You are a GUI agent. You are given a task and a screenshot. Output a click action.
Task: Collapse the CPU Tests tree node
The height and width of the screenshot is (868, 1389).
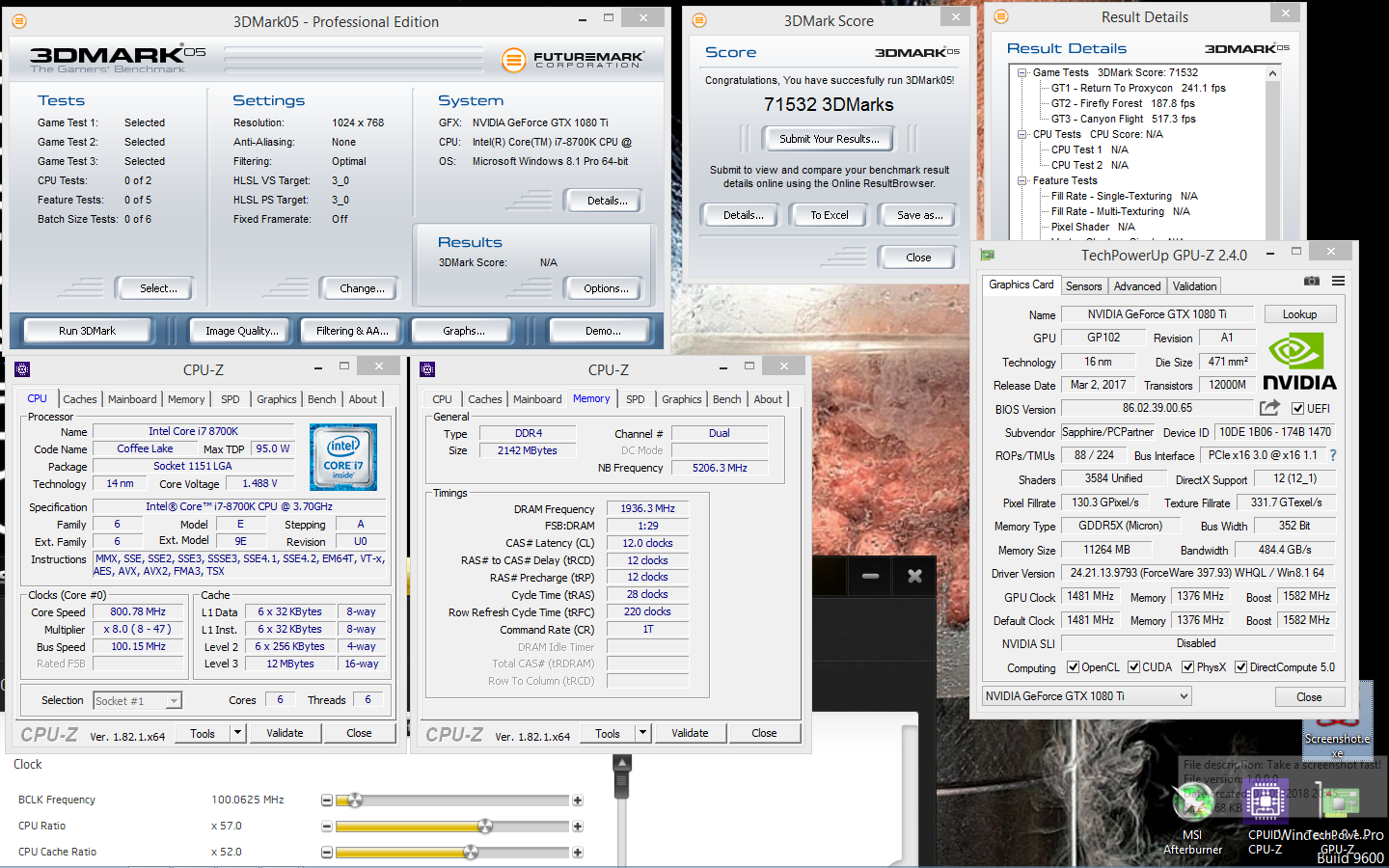pos(1021,134)
